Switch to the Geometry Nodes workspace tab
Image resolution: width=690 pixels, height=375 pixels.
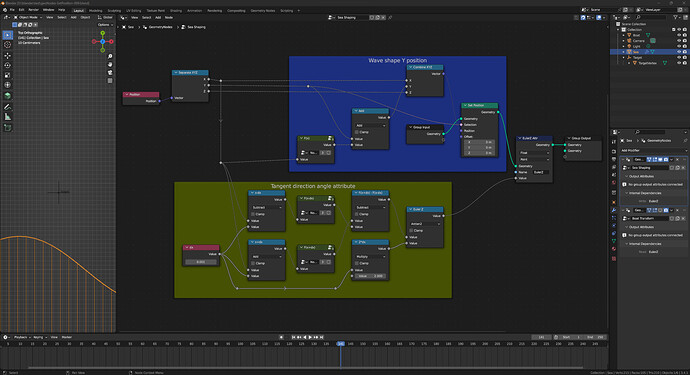pos(263,11)
